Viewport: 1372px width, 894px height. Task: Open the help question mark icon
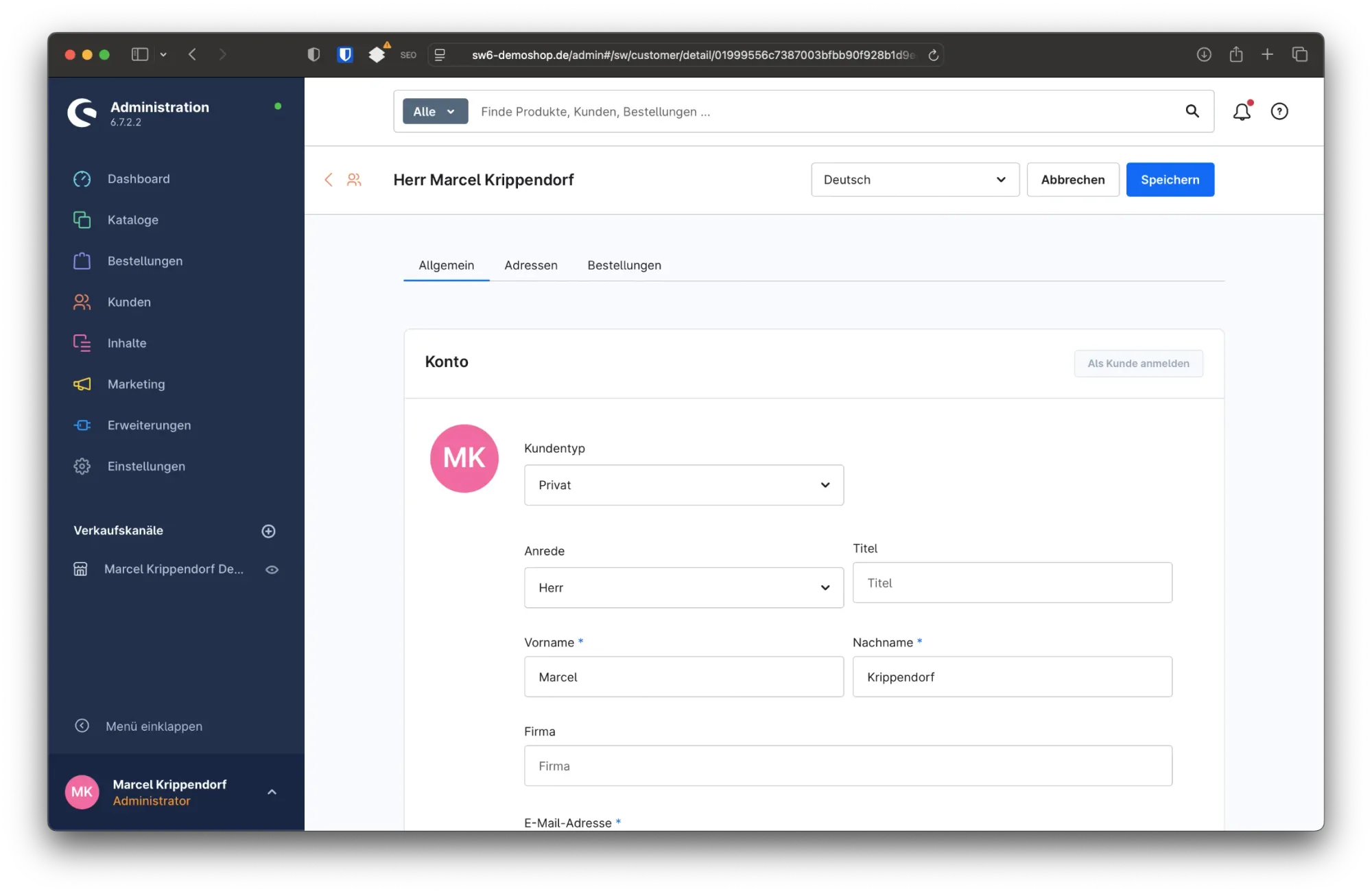pyautogui.click(x=1279, y=111)
